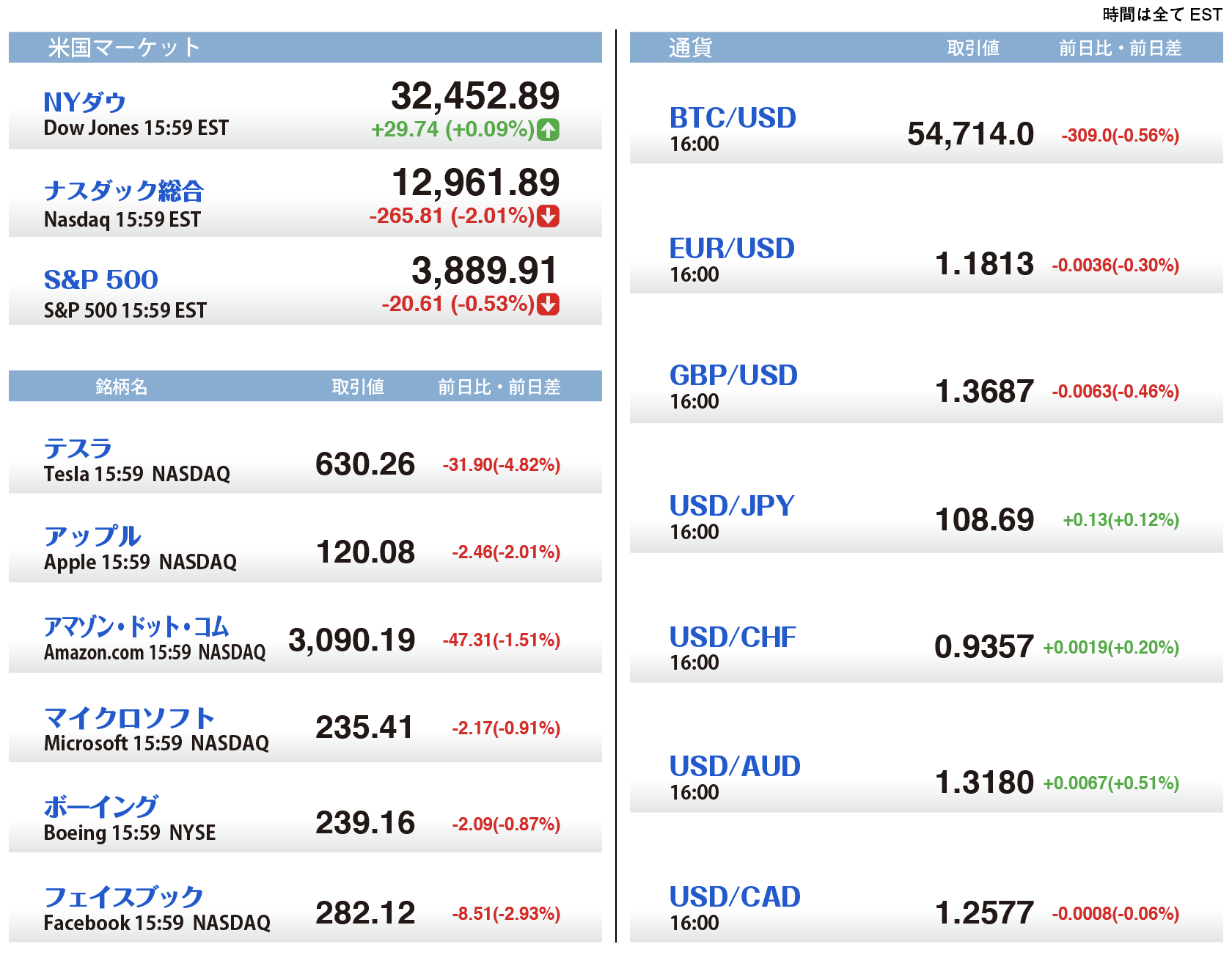The width and height of the screenshot is (1232, 958).
Task: Open the blue S&P 500 heading link
Action: tap(100, 279)
